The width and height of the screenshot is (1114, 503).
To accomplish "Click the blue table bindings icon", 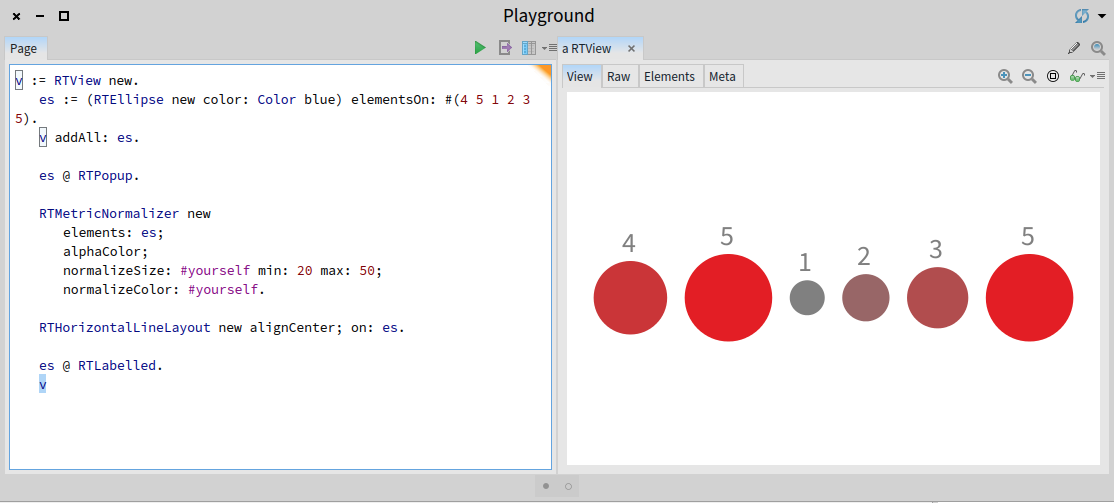I will [x=528, y=48].
